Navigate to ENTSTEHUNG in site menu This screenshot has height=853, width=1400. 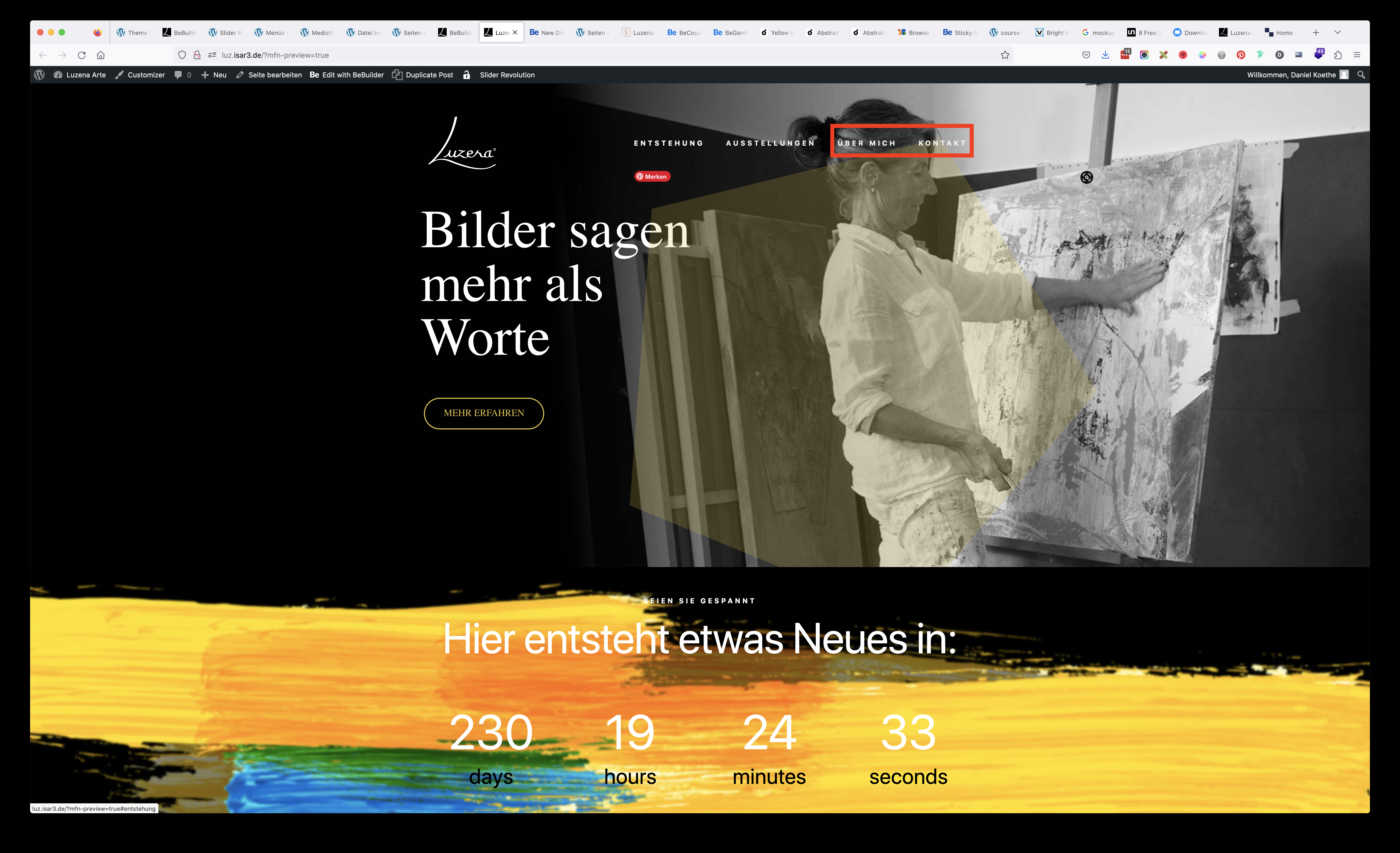(x=669, y=143)
